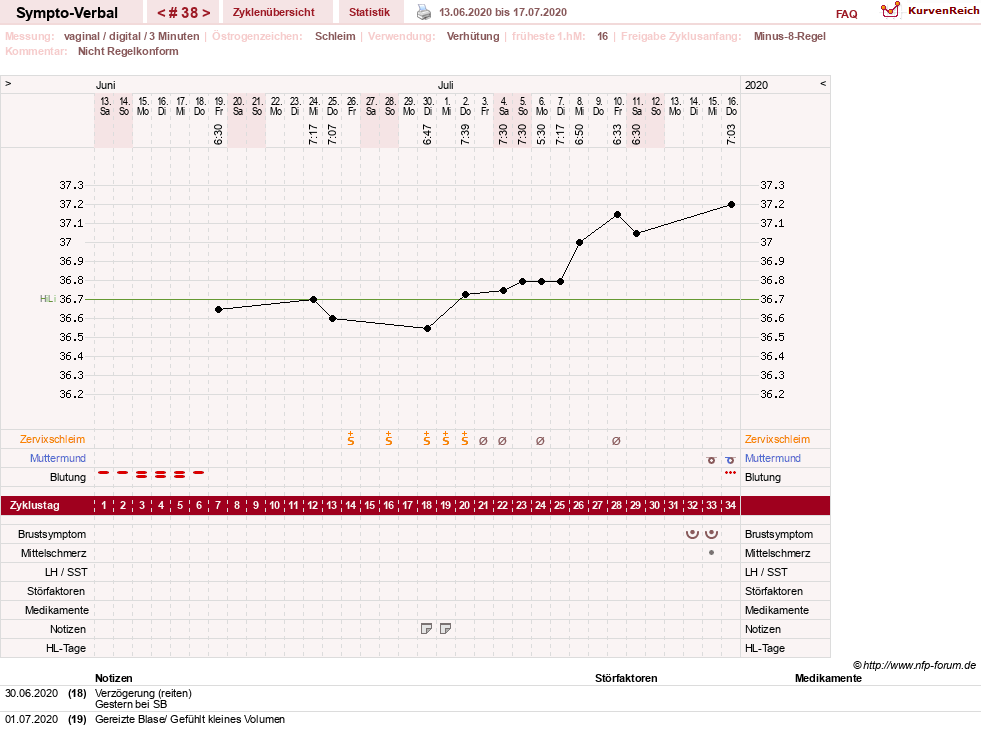This screenshot has width=981, height=751.
Task: Click the 'Verzögerung (reiten)' note text
Action: 143,693
